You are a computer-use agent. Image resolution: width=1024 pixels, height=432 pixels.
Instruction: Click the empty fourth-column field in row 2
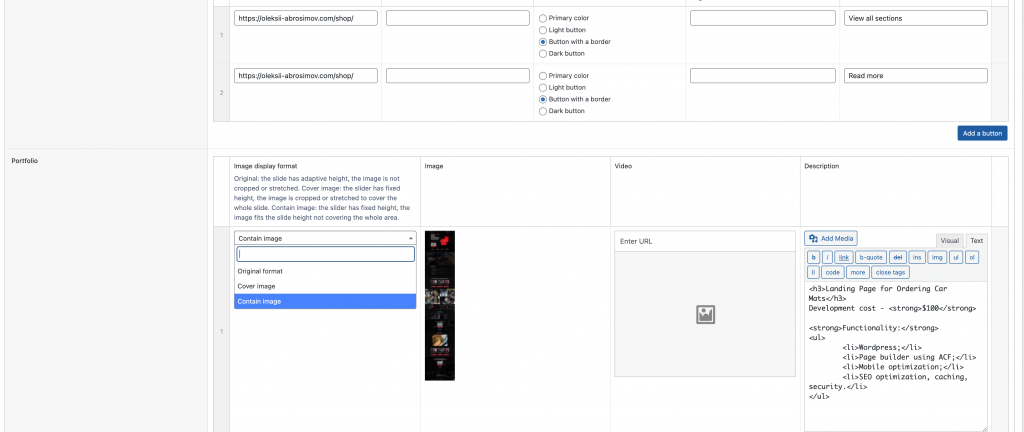[x=763, y=76]
